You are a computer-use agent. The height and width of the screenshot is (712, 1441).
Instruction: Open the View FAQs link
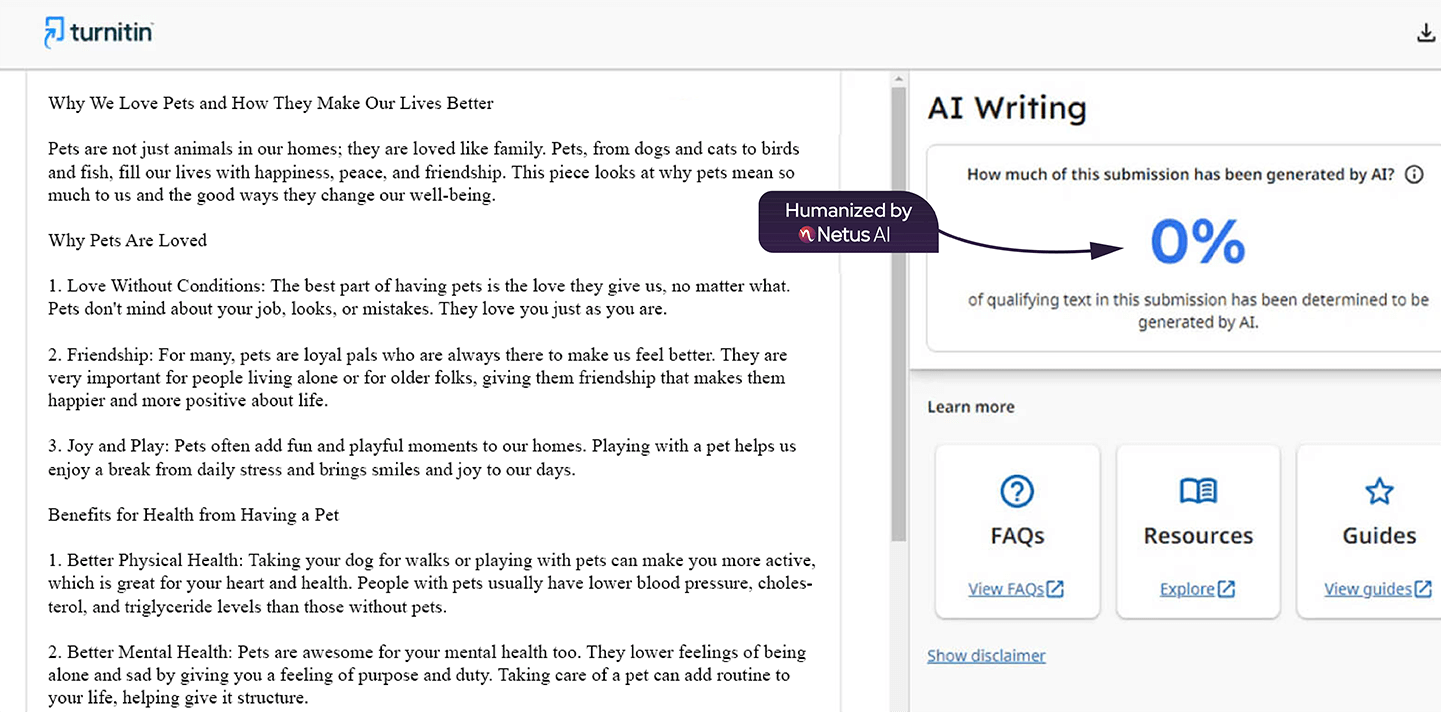click(1005, 589)
